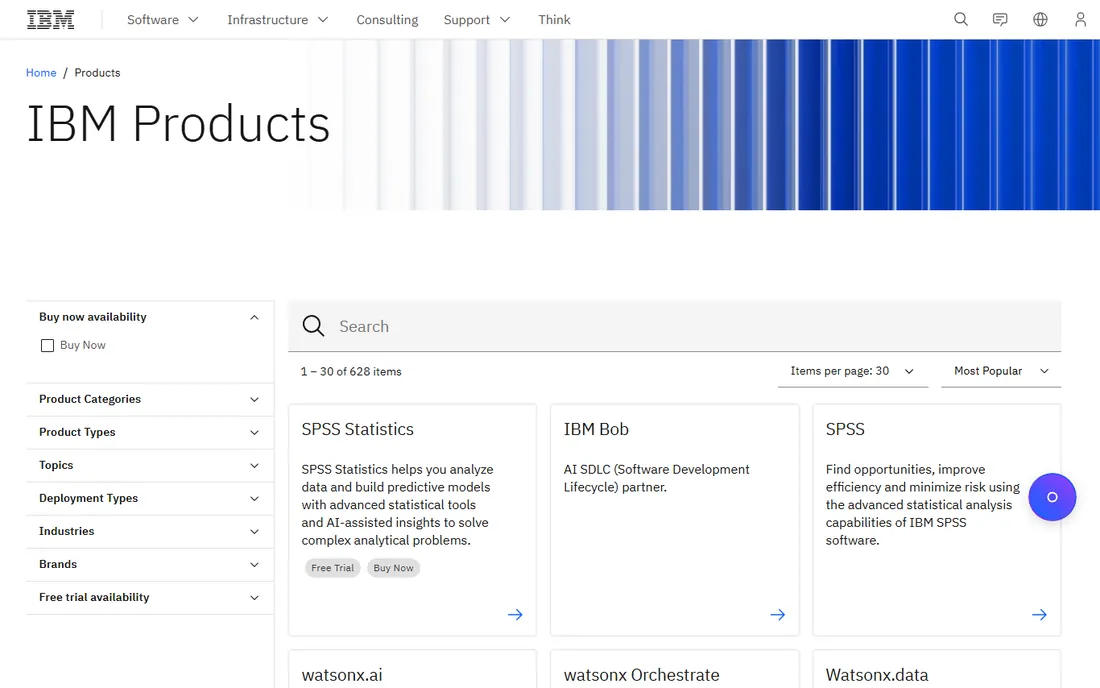The width and height of the screenshot is (1100, 688).
Task: Open the Software menu
Action: pos(163,20)
